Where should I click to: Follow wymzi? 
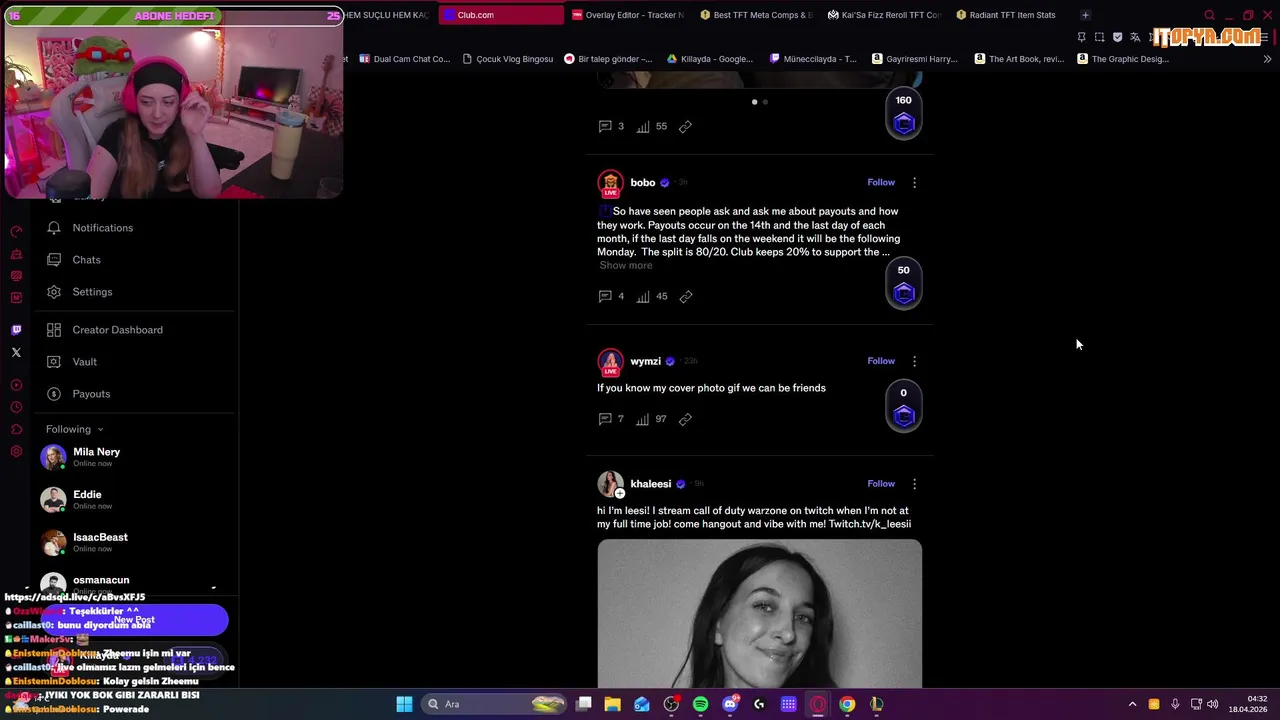[x=881, y=361]
